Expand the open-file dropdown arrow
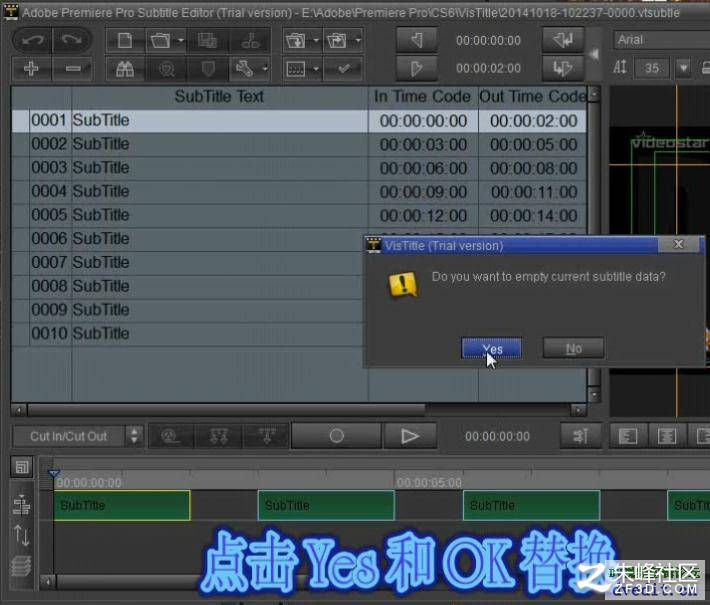Image resolution: width=710 pixels, height=605 pixels. [181, 41]
